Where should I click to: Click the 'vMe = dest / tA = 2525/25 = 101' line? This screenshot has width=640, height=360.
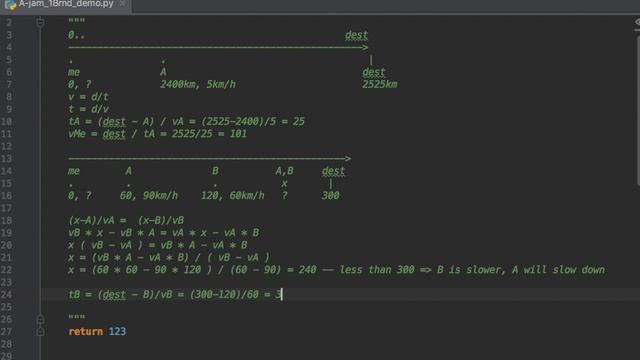click(158, 134)
